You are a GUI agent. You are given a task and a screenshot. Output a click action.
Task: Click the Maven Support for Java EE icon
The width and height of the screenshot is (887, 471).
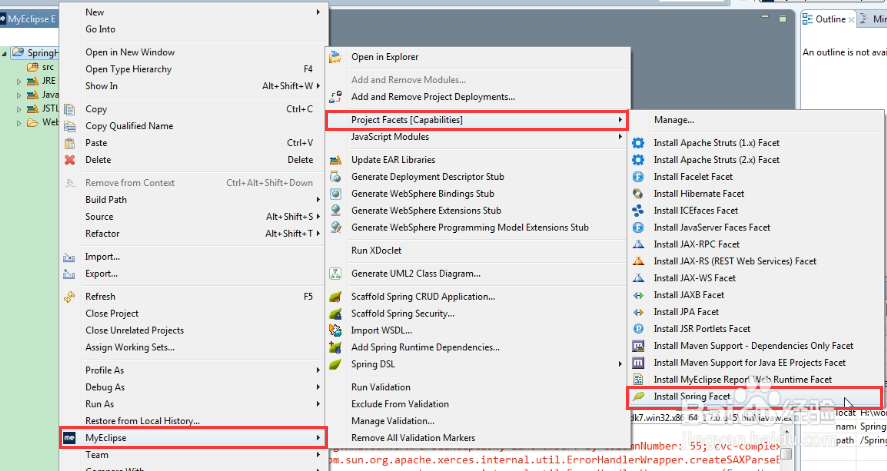coord(638,363)
